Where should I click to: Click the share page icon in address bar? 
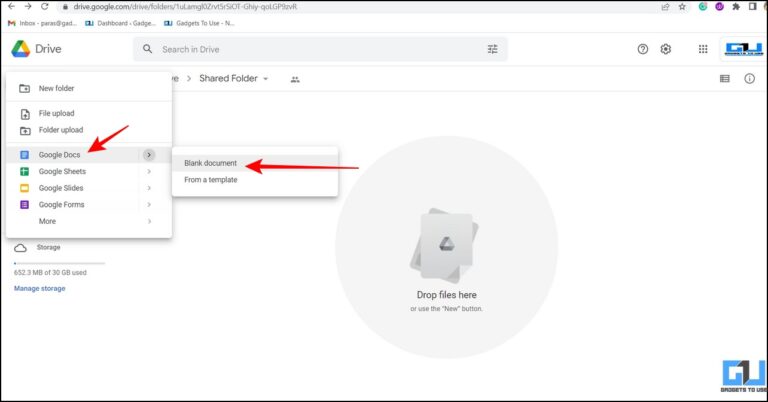665,7
